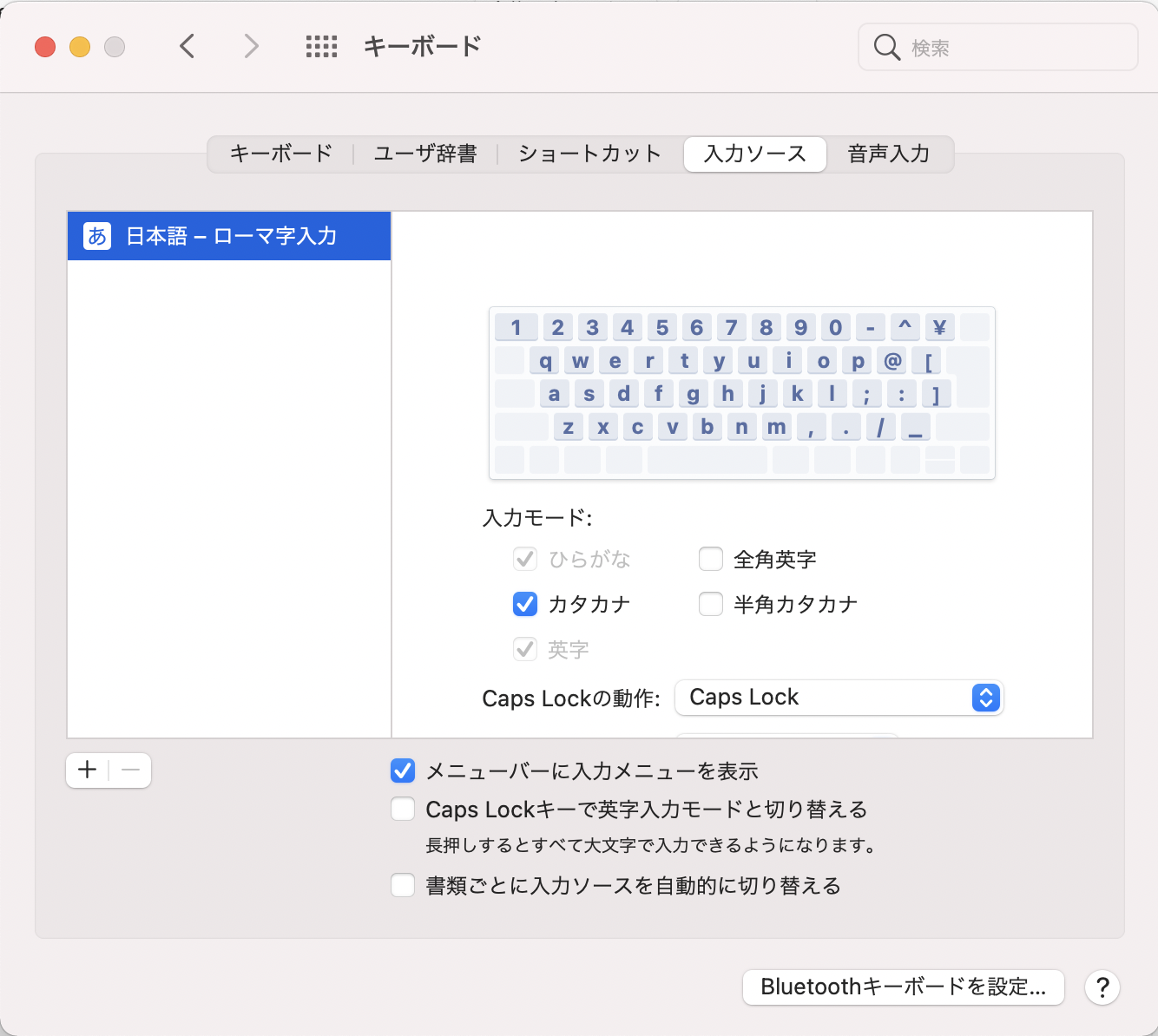Click the − button to remove an input source

click(130, 770)
